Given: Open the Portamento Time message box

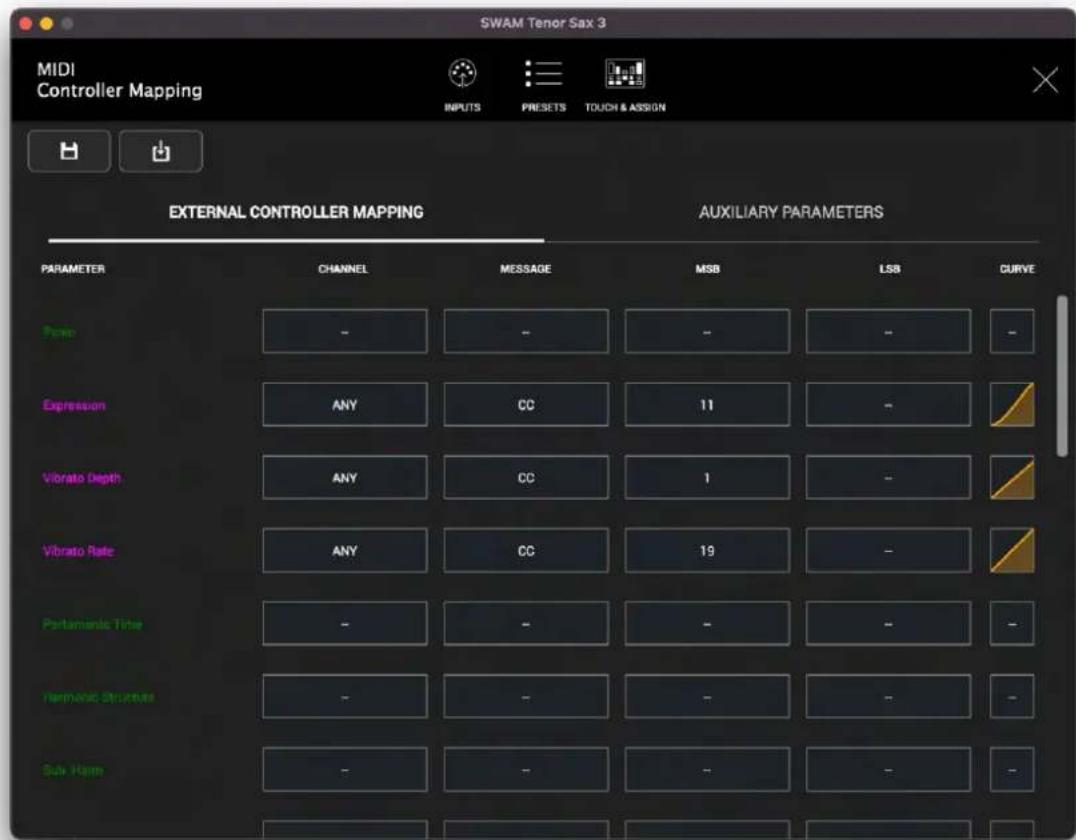Looking at the screenshot, I should pos(526,624).
